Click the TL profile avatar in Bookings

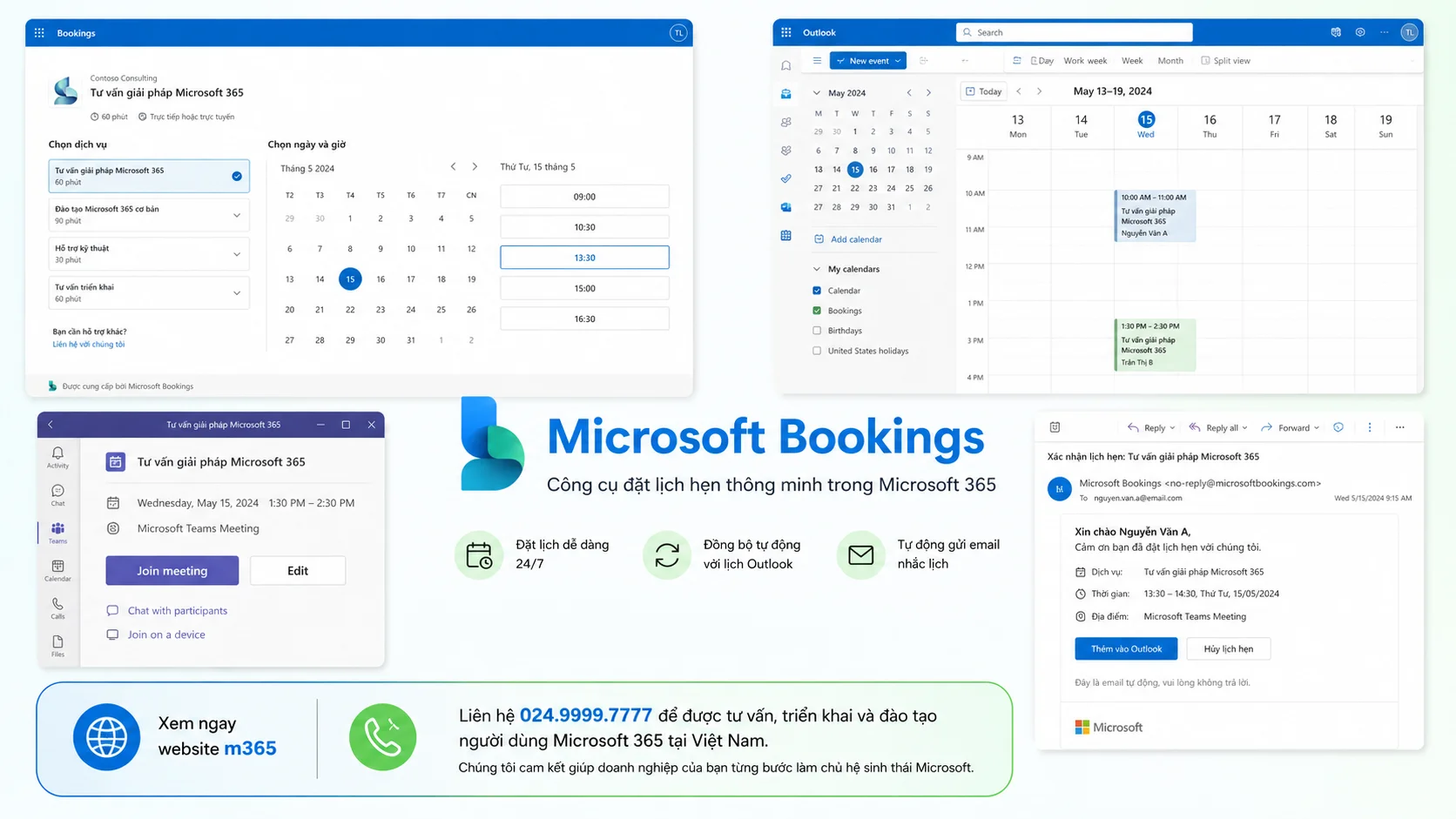coord(678,33)
